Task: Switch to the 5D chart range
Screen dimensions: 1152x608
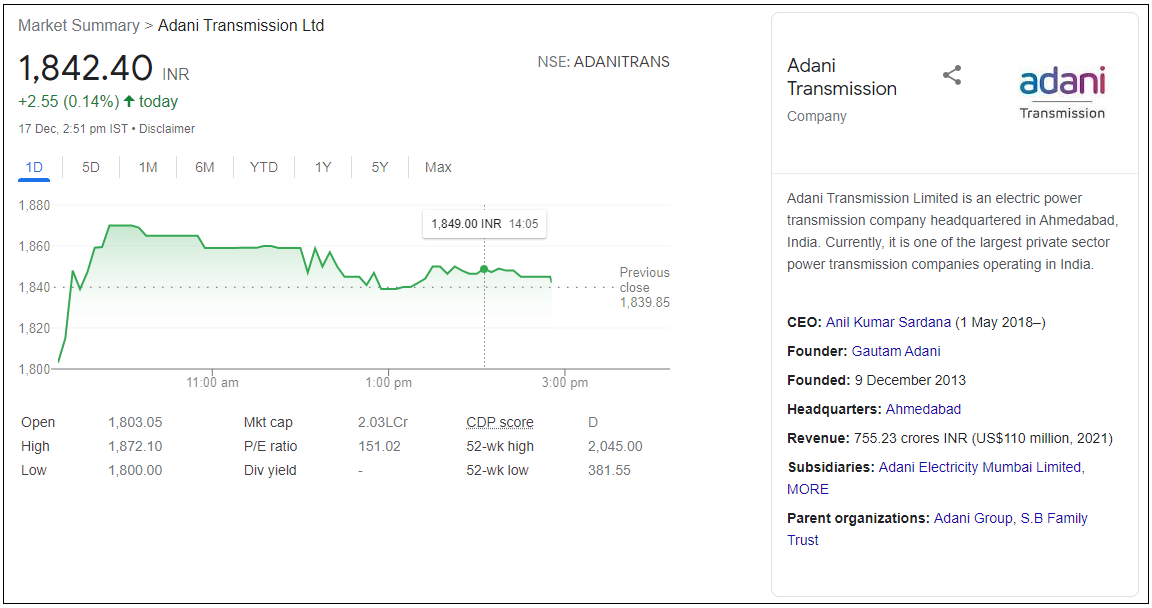Action: point(90,167)
